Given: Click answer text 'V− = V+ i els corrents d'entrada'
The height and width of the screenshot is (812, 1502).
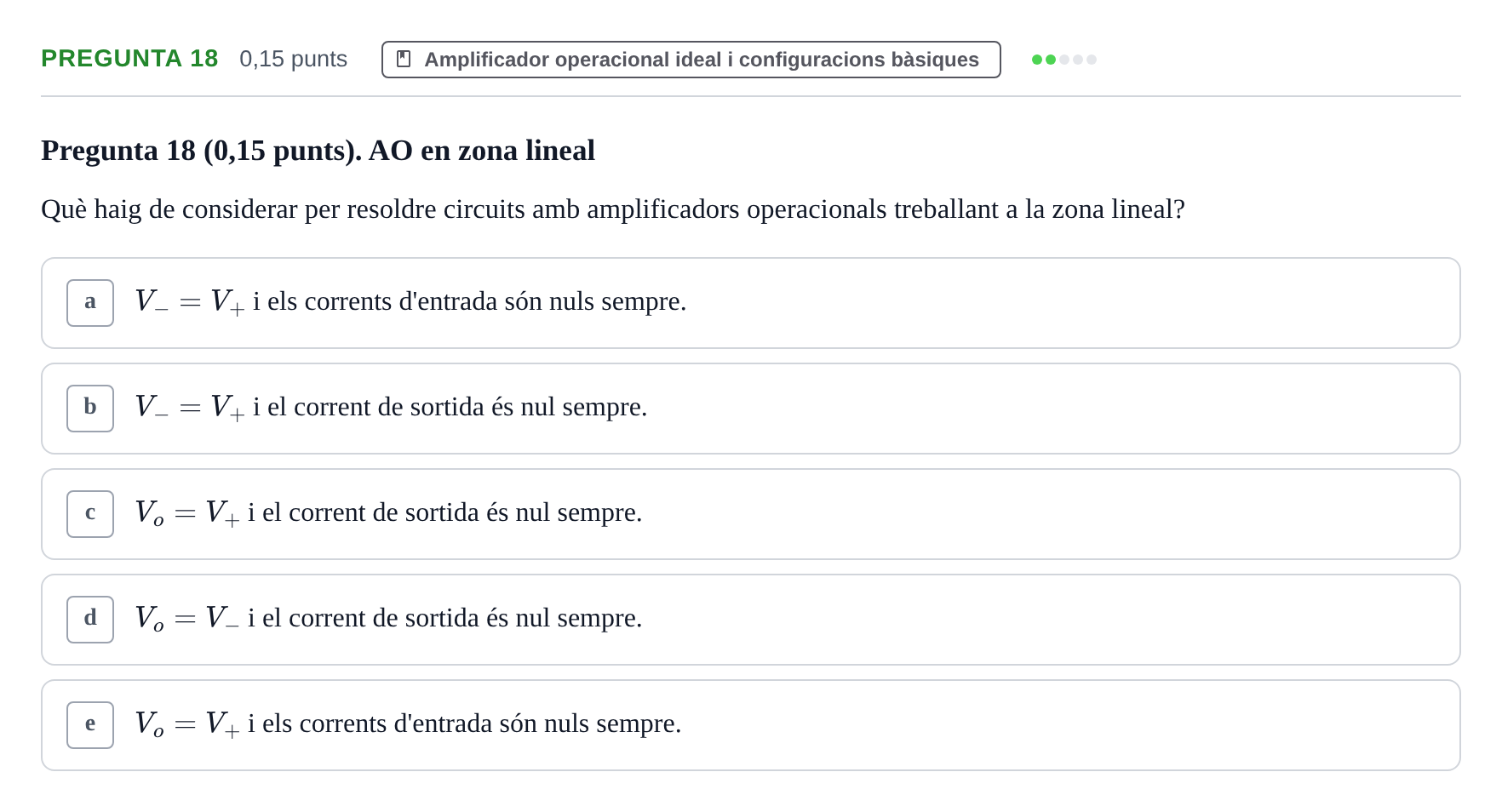Looking at the screenshot, I should click(410, 302).
